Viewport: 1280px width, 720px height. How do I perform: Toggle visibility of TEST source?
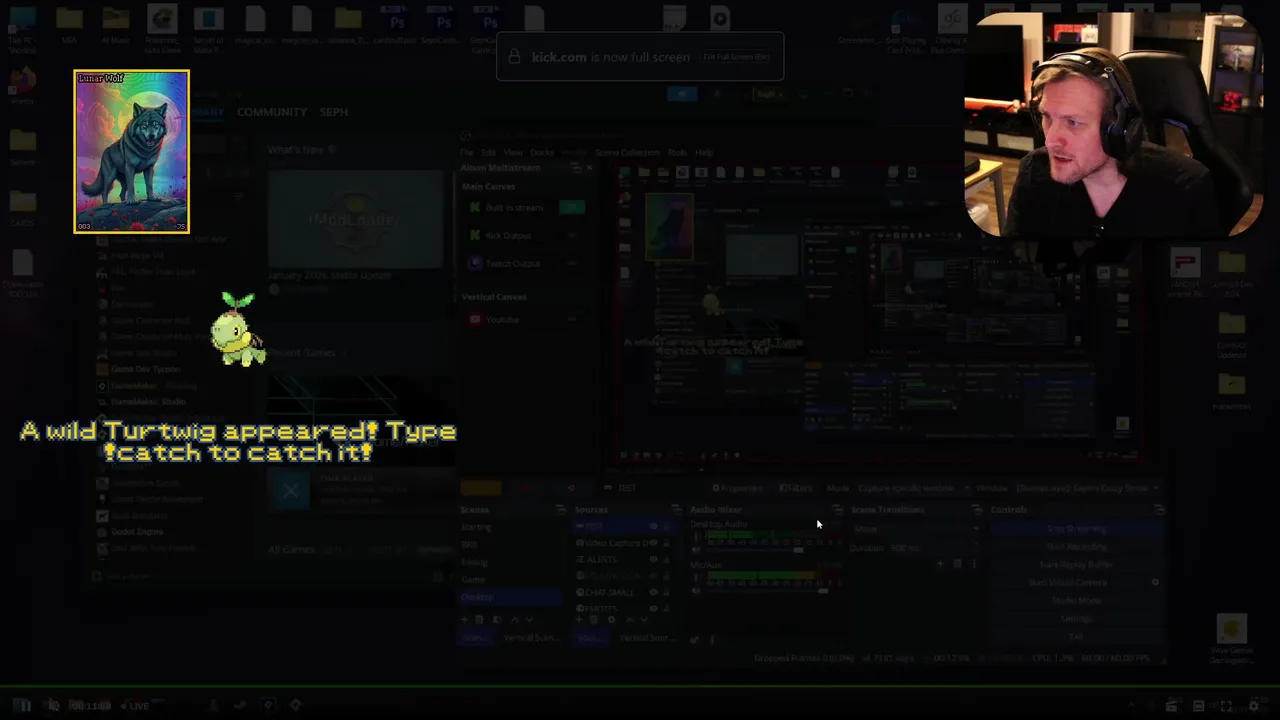pyautogui.click(x=654, y=526)
